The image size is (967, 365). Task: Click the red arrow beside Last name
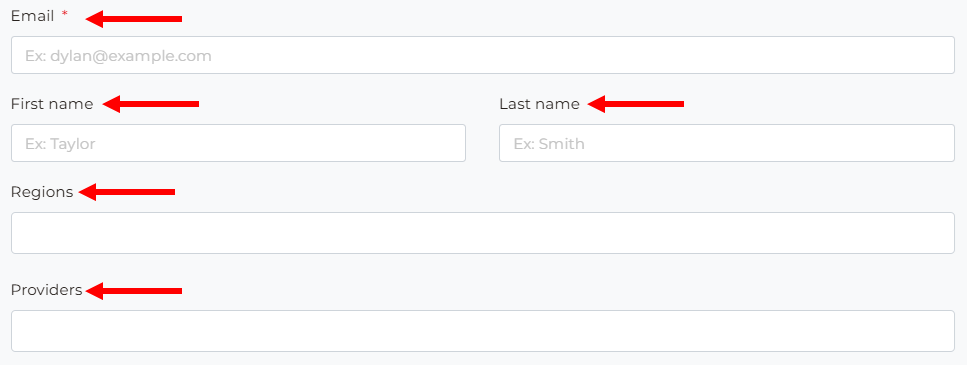tap(636, 104)
